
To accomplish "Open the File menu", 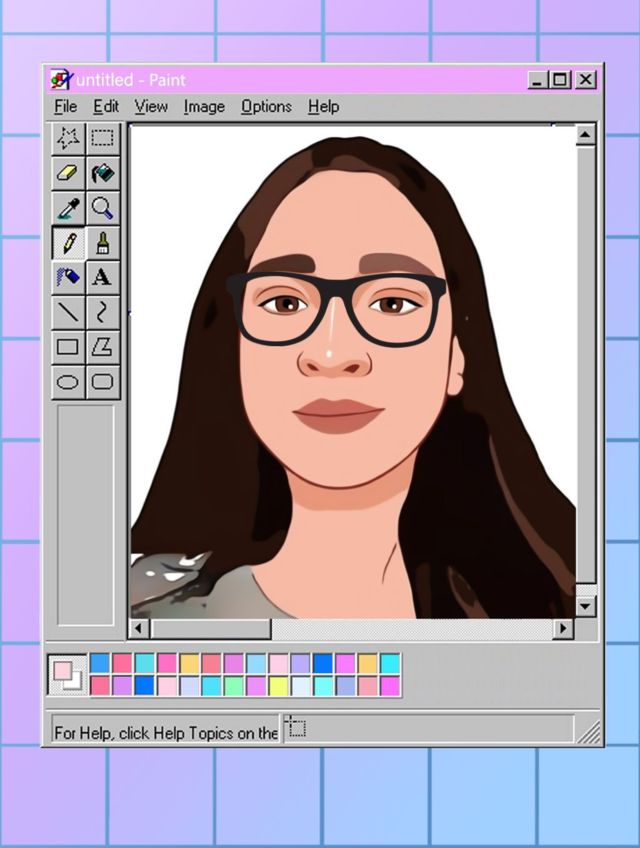I will pos(65,106).
